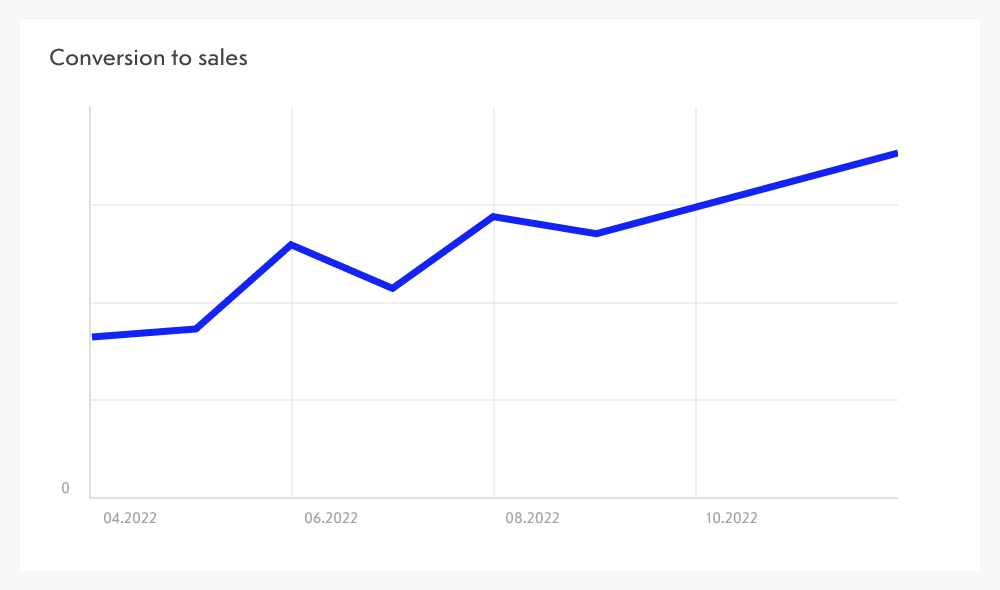
Task: Select the 08.2022 x-axis label
Action: pos(532,518)
